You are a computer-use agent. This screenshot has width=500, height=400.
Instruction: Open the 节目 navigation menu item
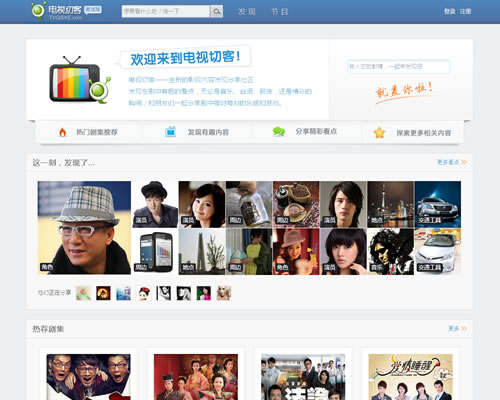(279, 12)
